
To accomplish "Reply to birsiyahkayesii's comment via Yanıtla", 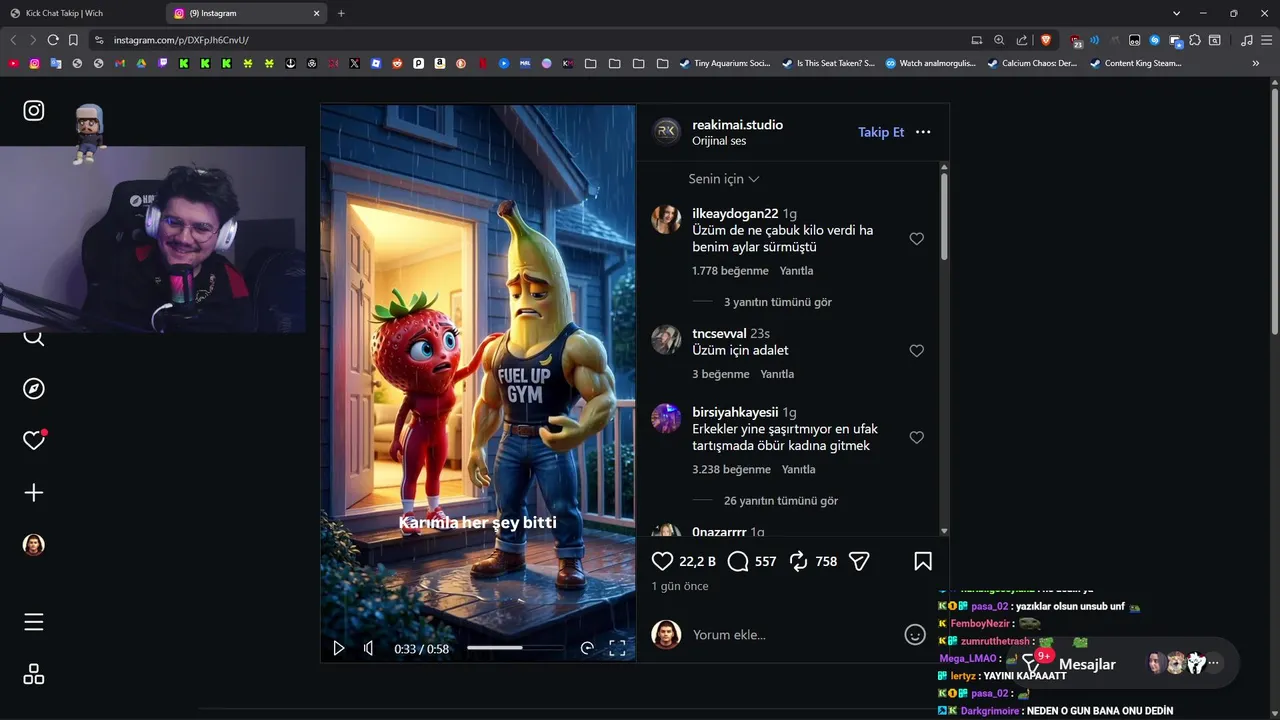I will point(798,470).
